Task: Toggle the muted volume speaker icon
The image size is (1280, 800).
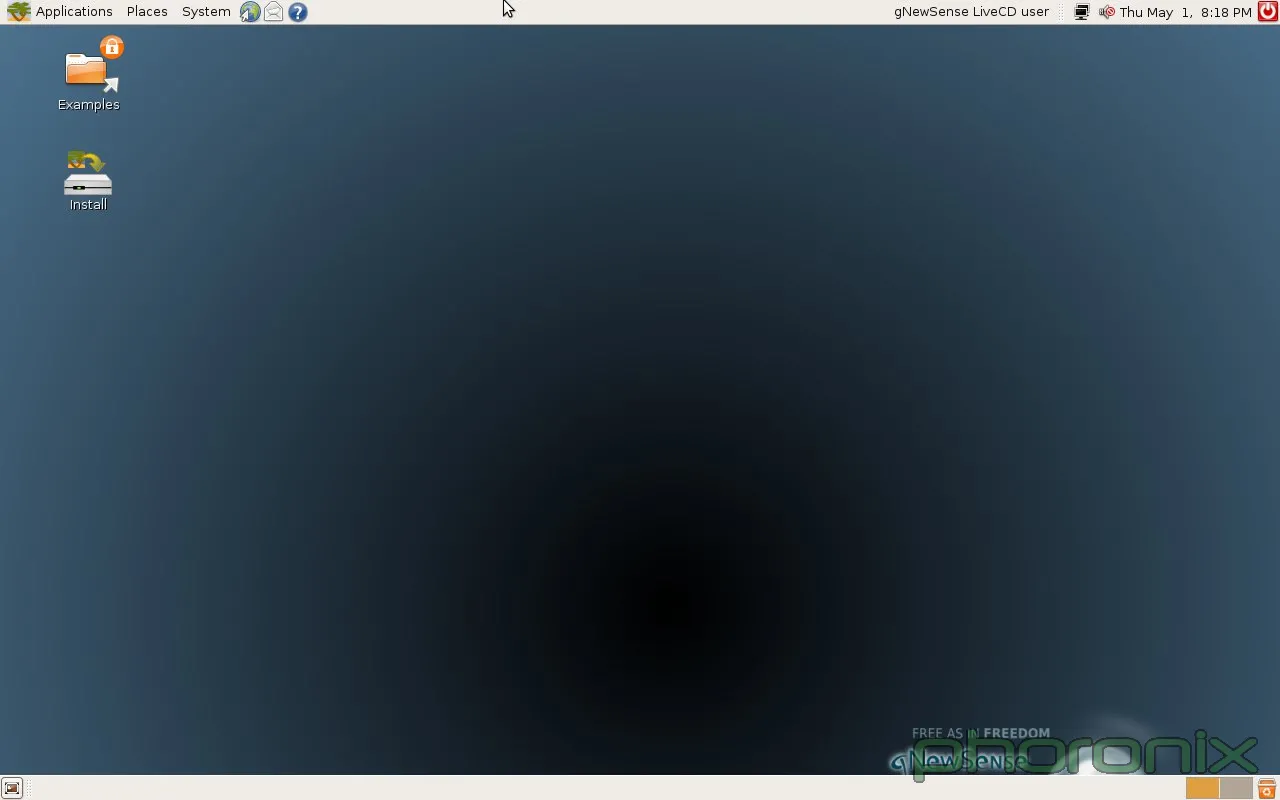Action: (1106, 12)
